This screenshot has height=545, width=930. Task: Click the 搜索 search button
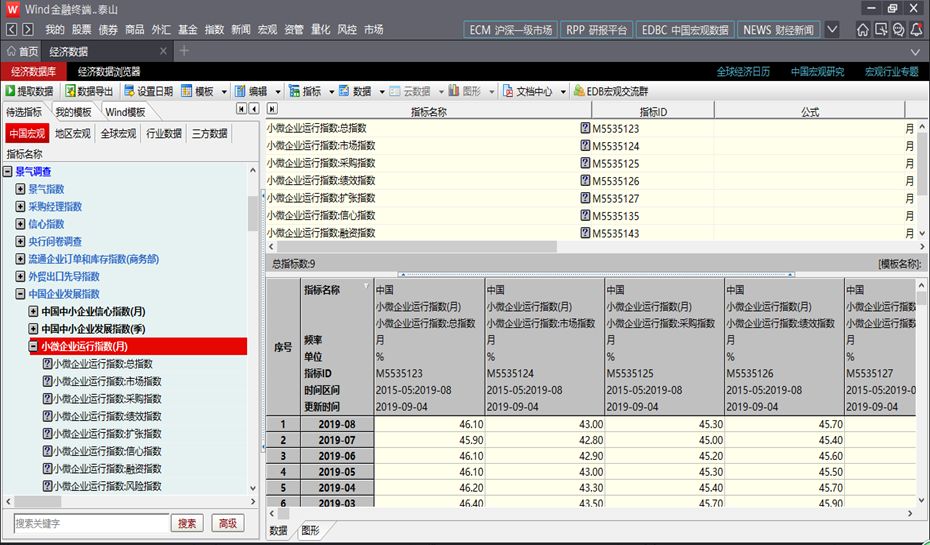point(187,523)
